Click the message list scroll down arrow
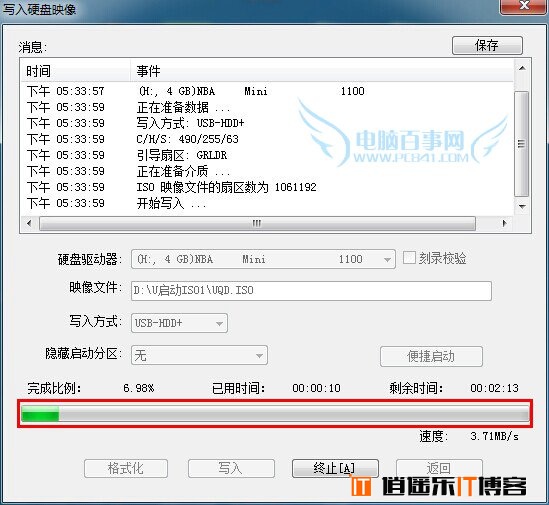The width and height of the screenshot is (549, 505). point(522,207)
